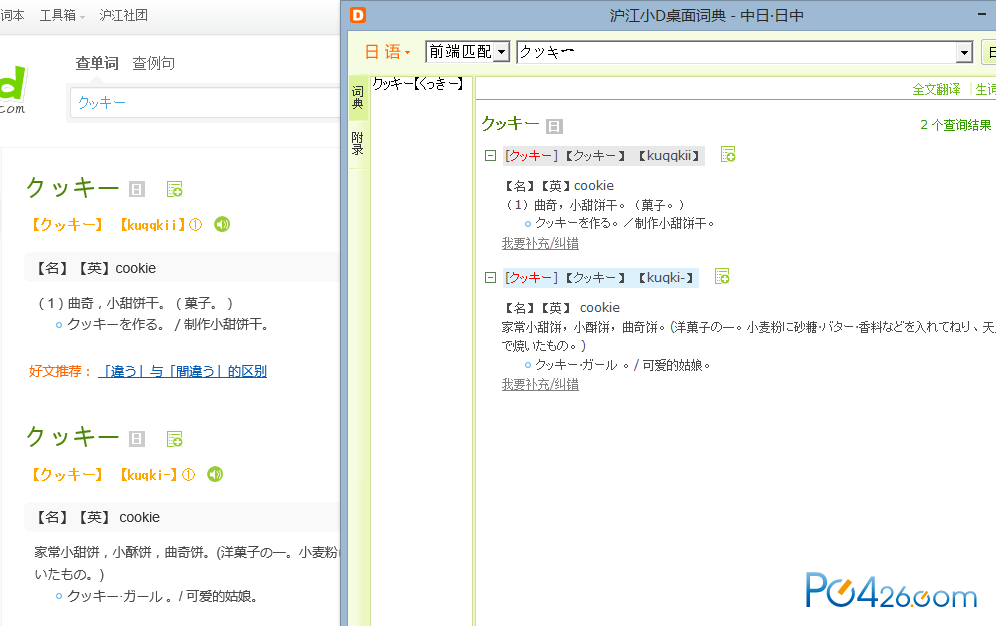Open the 日语 language selector dropdown
Screen dimensions: 996x626
(x=387, y=52)
